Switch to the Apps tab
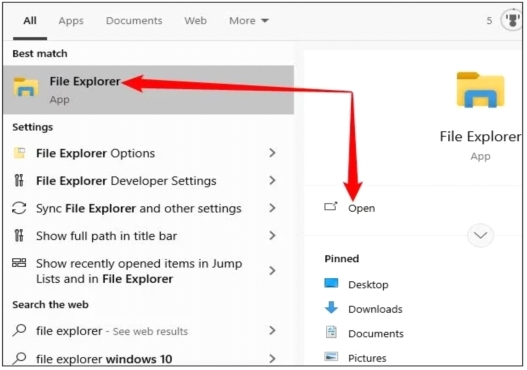 [x=71, y=21]
